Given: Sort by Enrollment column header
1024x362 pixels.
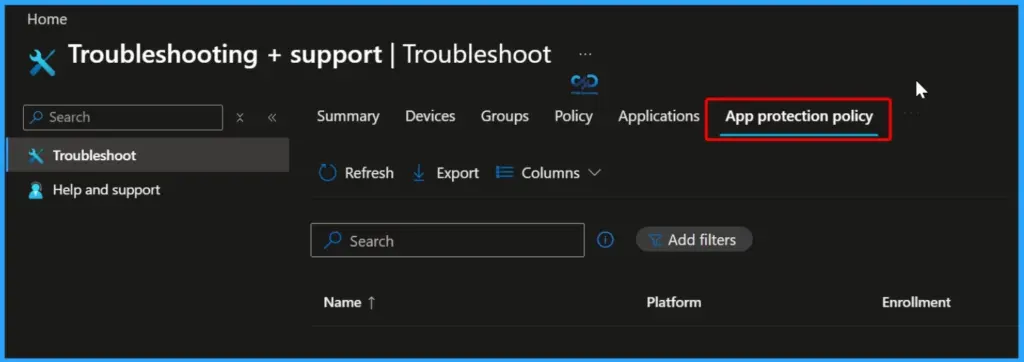Looking at the screenshot, I should 916,303.
